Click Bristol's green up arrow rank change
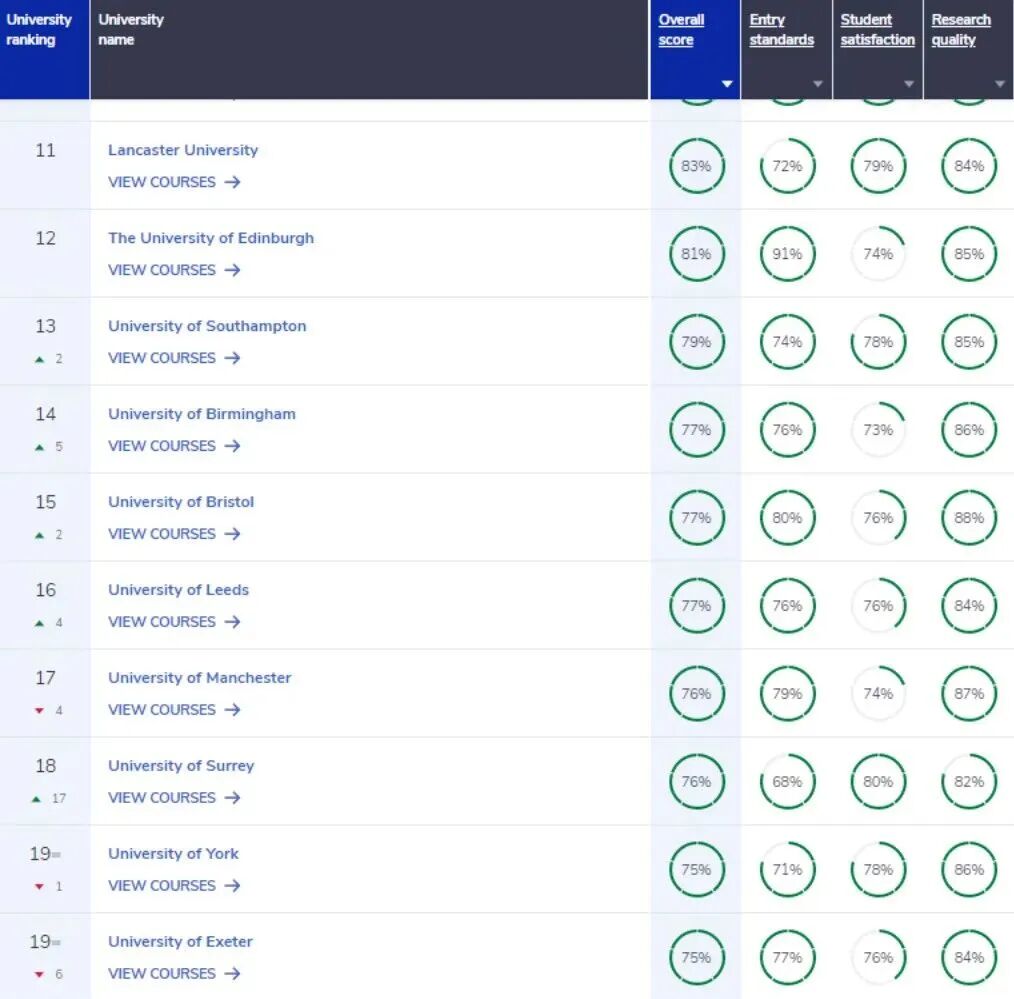The image size is (1014, 999). coord(39,535)
